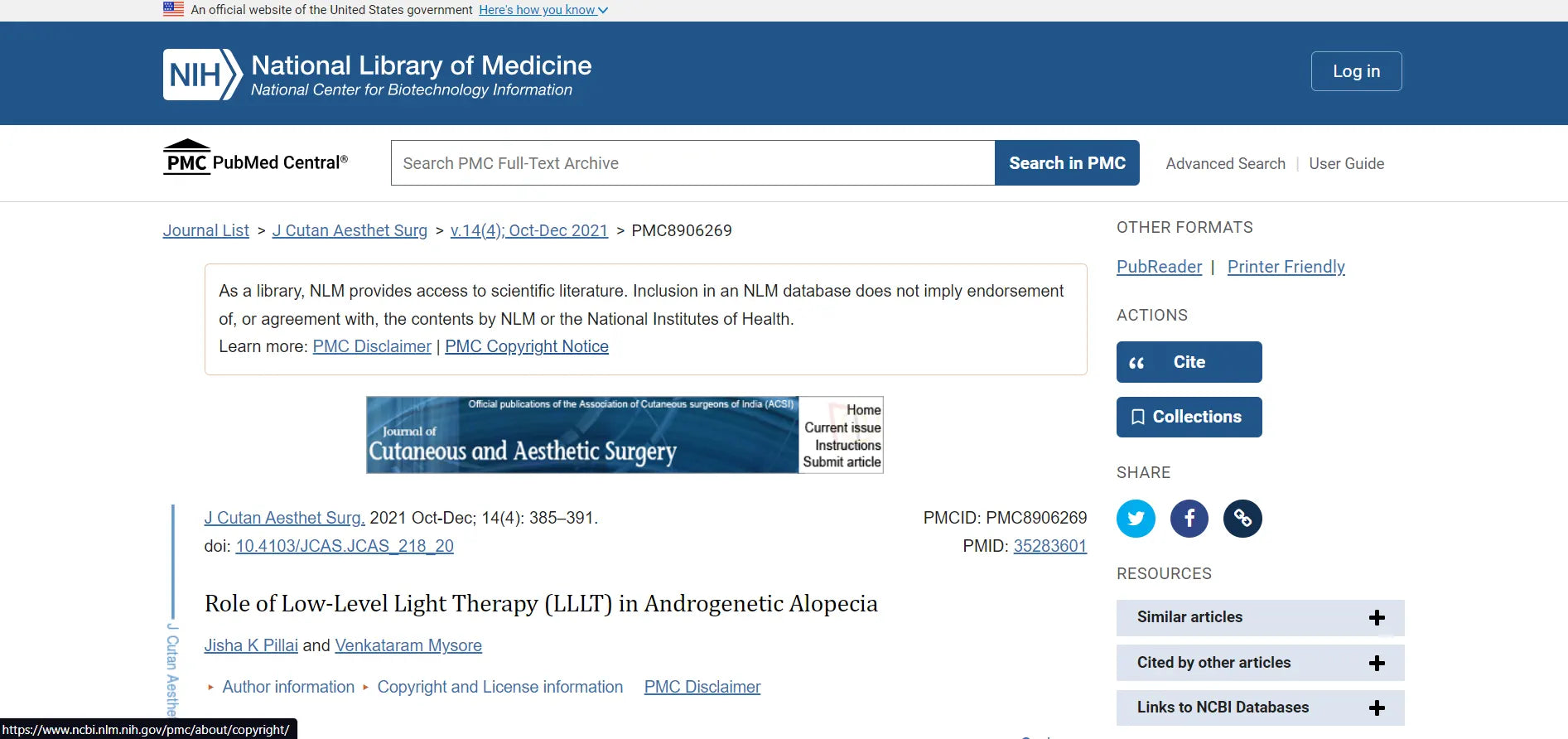This screenshot has width=1568, height=739.
Task: Click the PMC search text field
Action: click(692, 163)
